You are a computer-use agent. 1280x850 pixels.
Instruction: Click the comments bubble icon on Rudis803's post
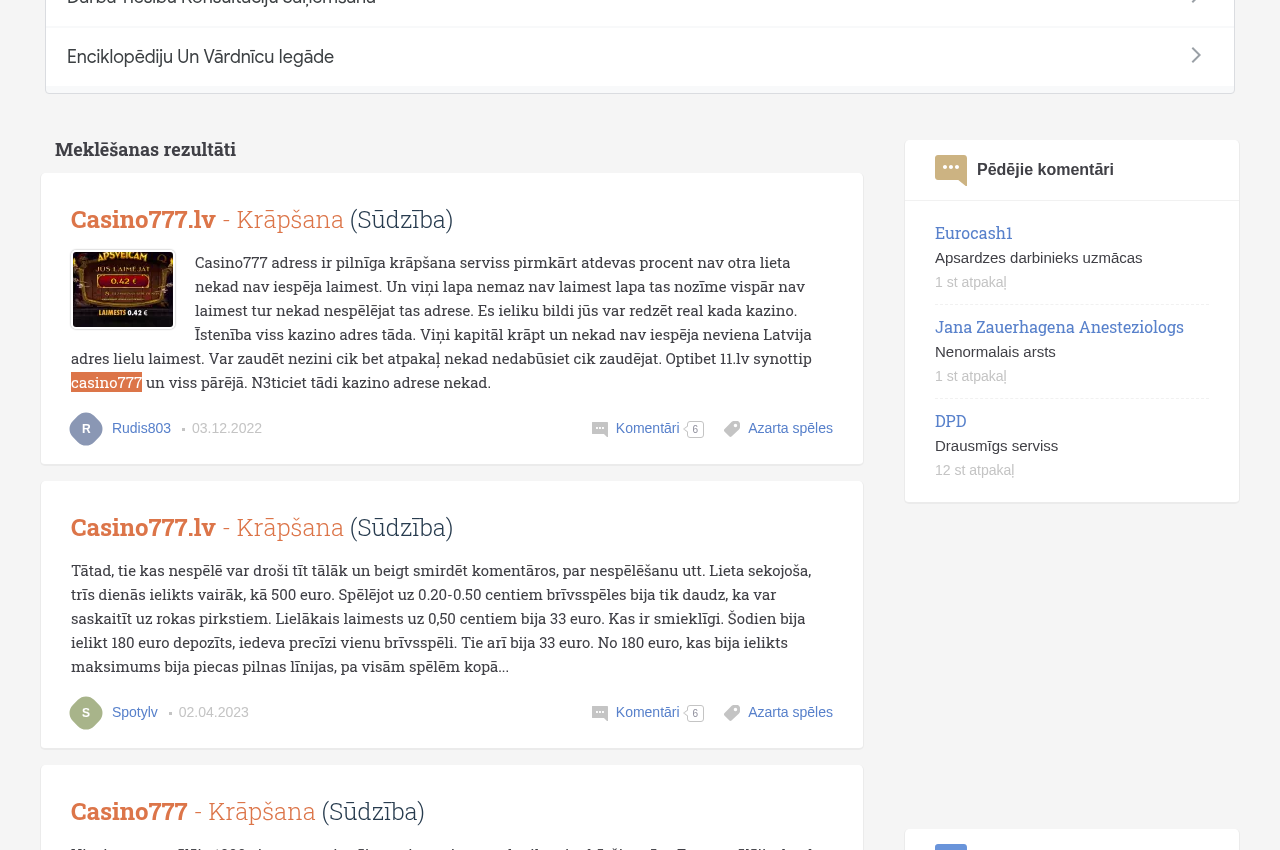click(600, 429)
